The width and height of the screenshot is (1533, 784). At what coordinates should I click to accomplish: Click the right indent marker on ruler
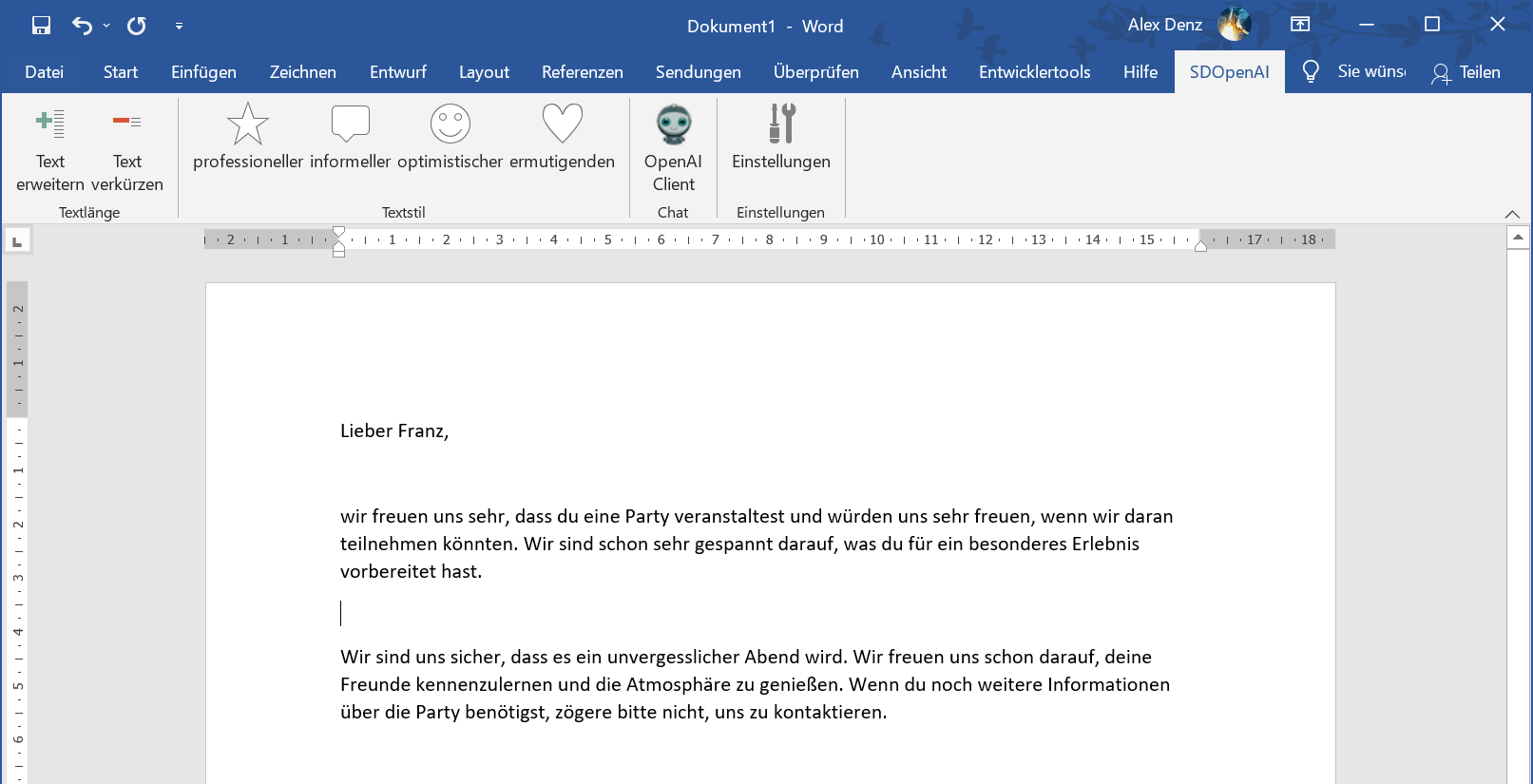(x=1200, y=246)
